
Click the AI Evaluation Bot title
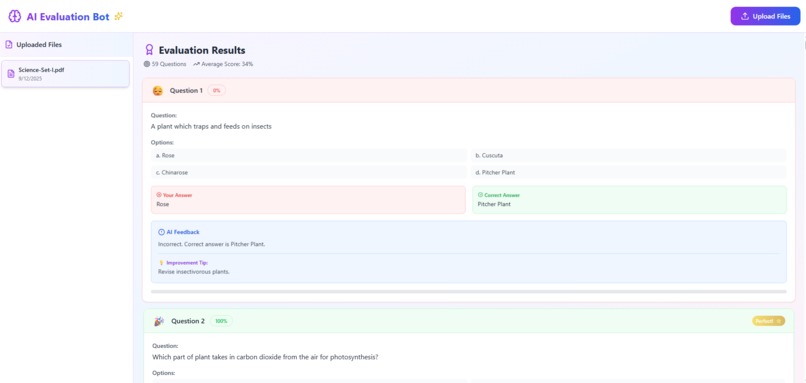click(x=68, y=16)
